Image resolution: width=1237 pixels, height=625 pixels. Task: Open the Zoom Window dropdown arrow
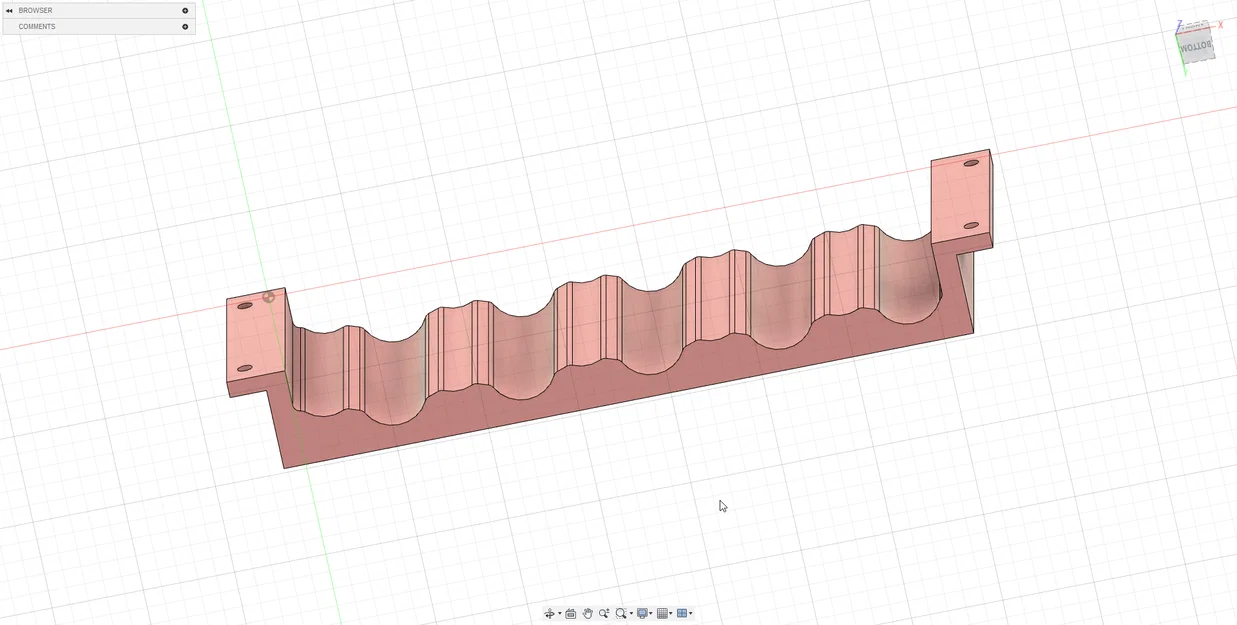click(x=631, y=613)
